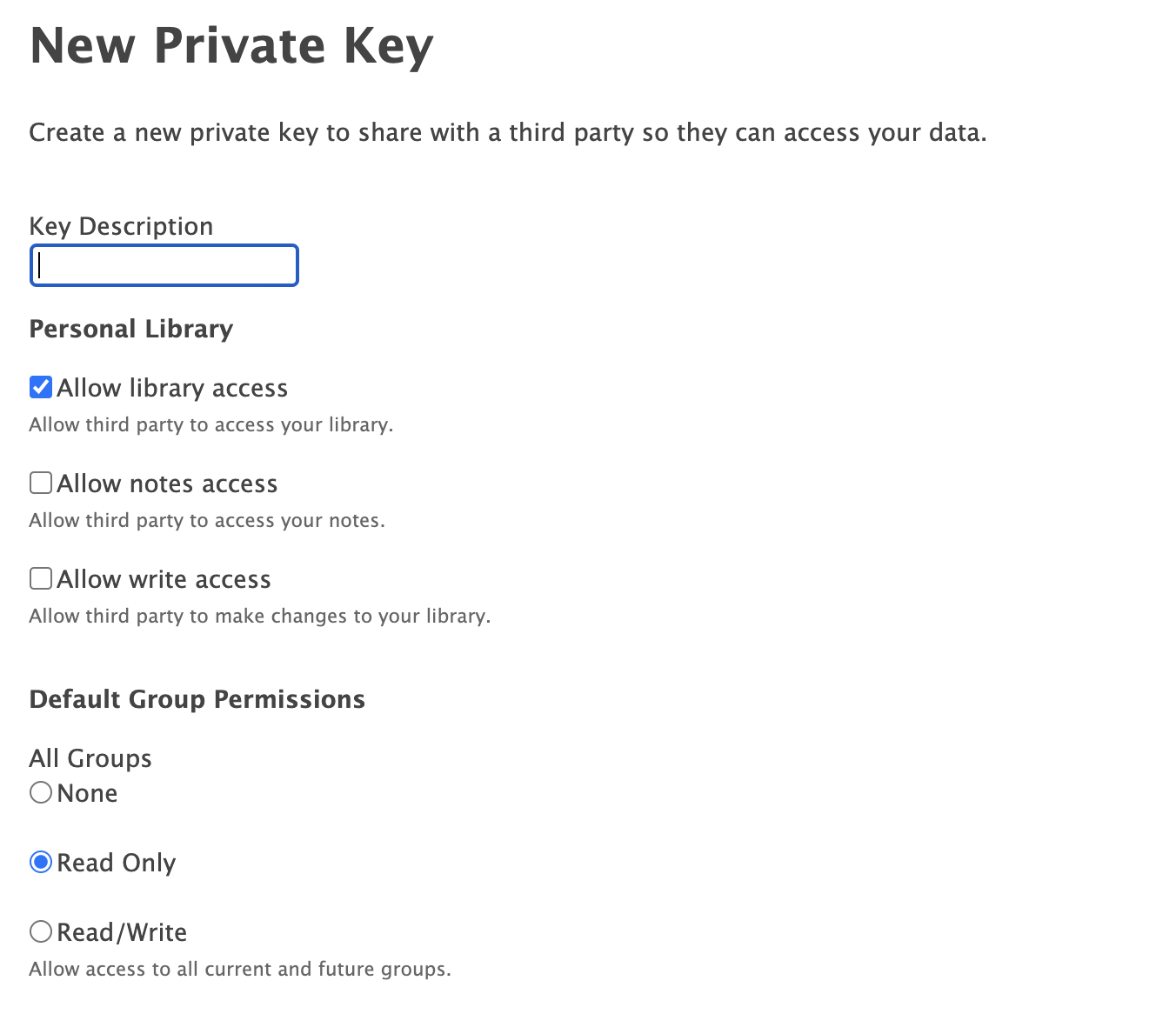Image resolution: width=1176 pixels, height=1014 pixels.
Task: Select Read/Write for All Groups
Action: [40, 931]
